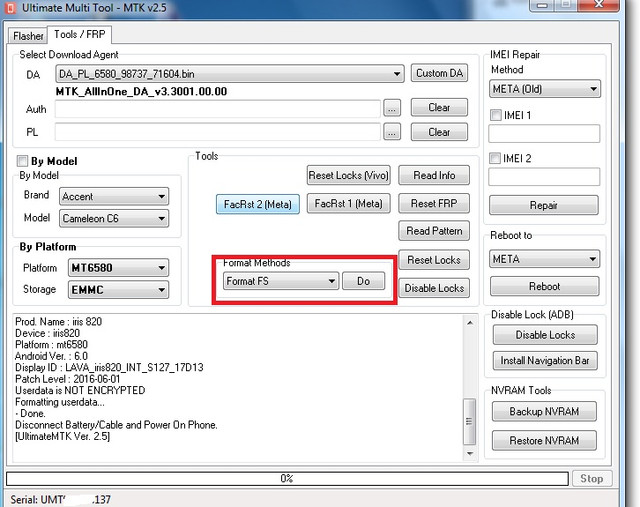
Task: Open the Storage dropdown showing EMMC
Action: tap(118, 290)
